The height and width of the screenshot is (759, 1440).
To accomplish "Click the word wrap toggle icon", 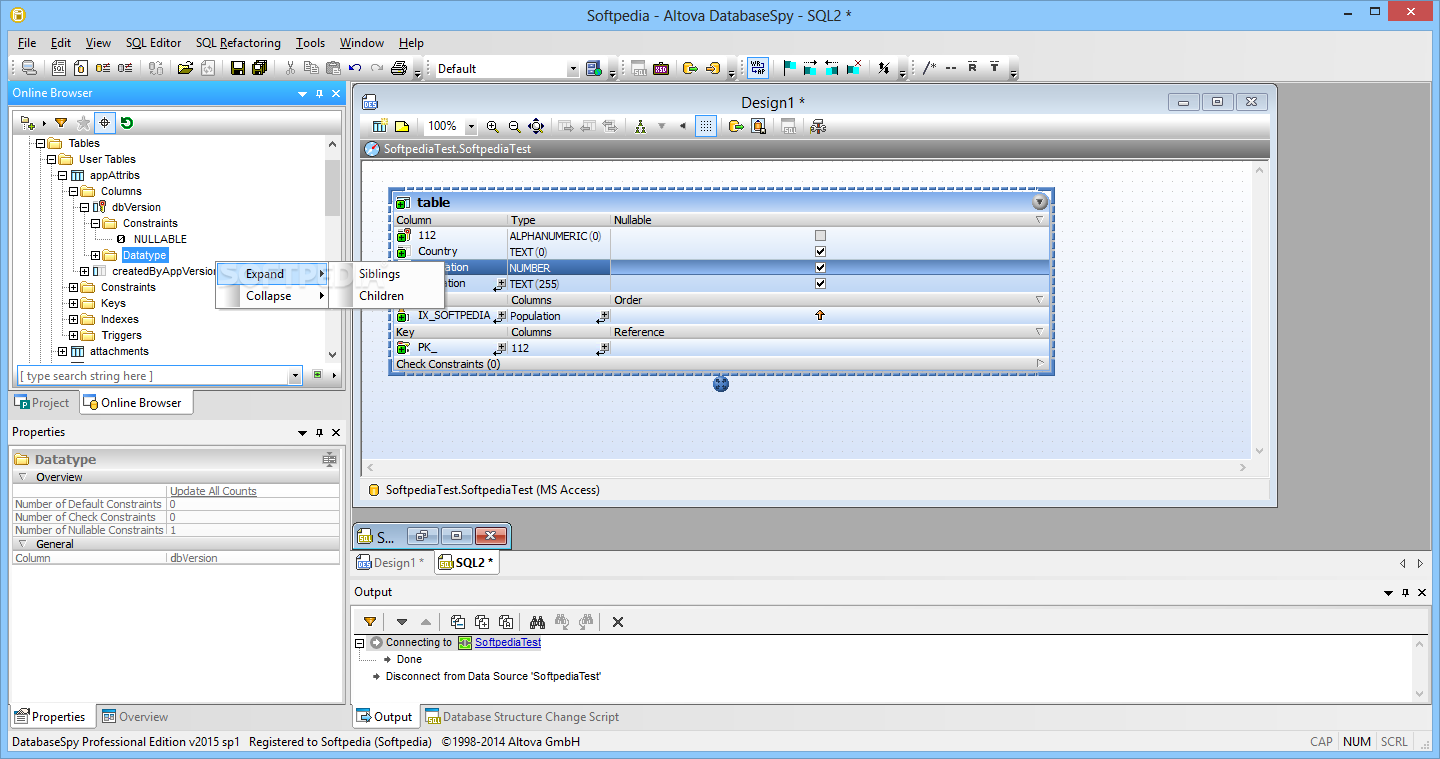I will click(758, 68).
